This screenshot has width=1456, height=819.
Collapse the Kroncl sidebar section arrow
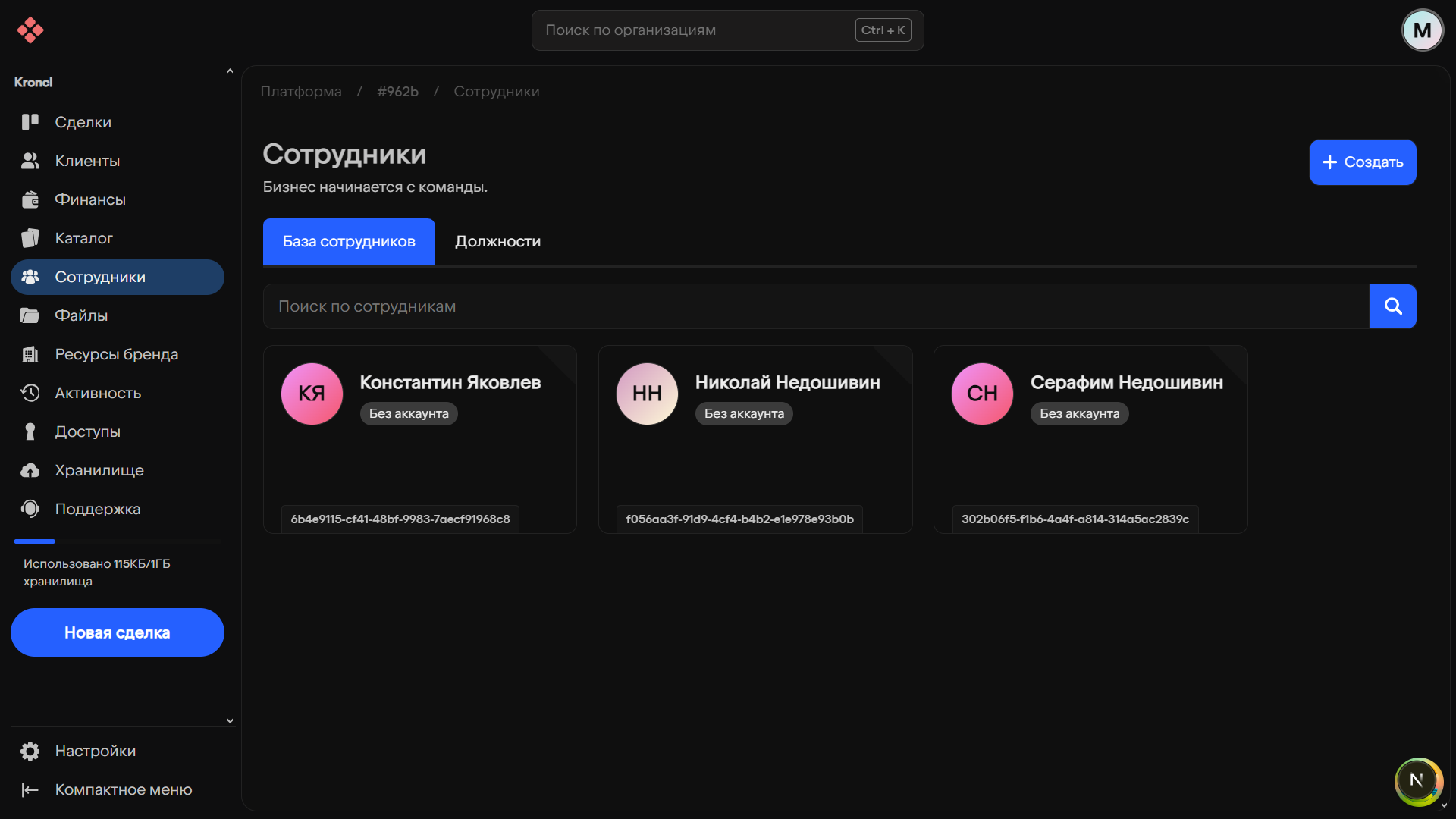(230, 71)
